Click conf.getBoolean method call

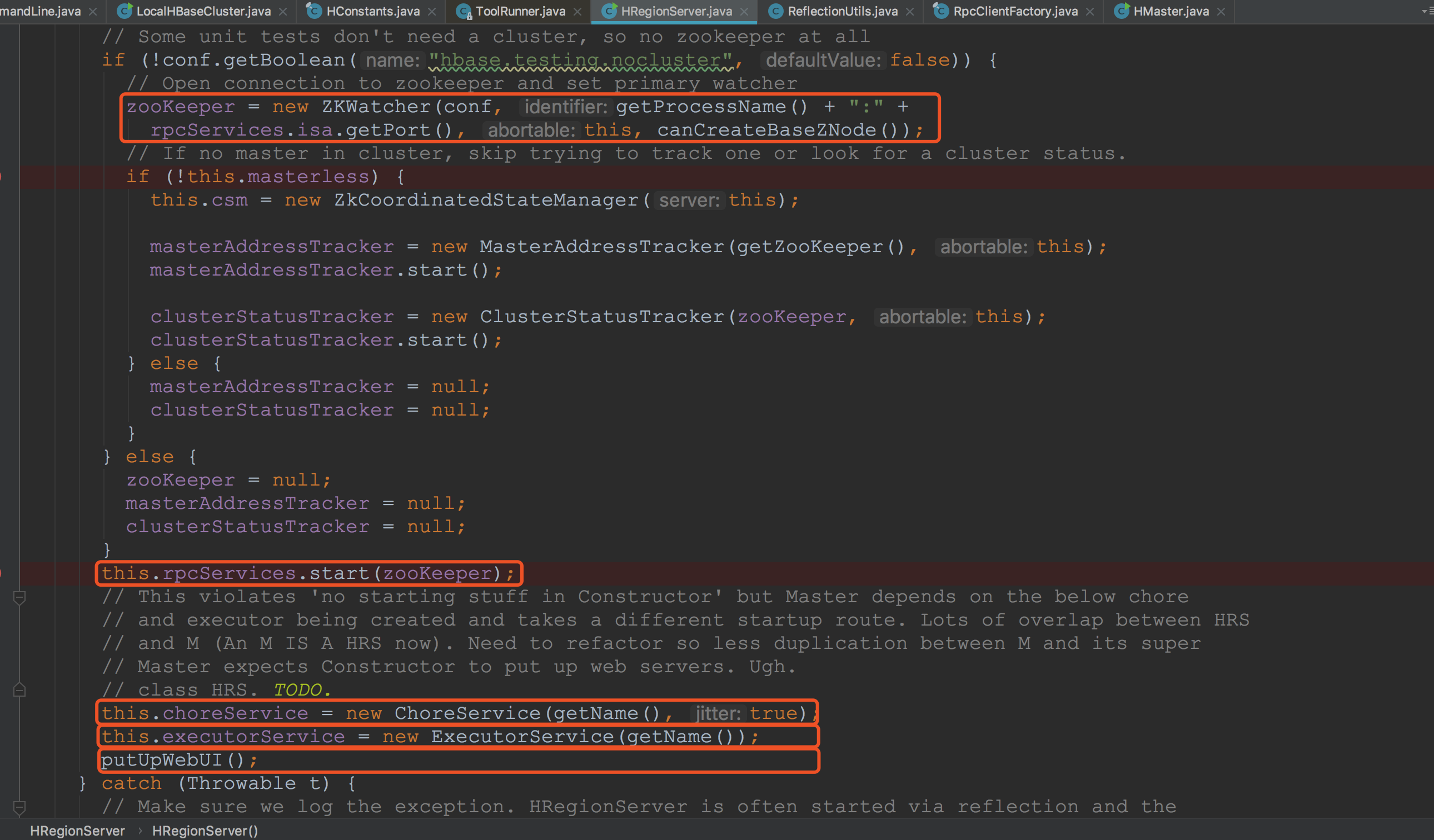(254, 59)
